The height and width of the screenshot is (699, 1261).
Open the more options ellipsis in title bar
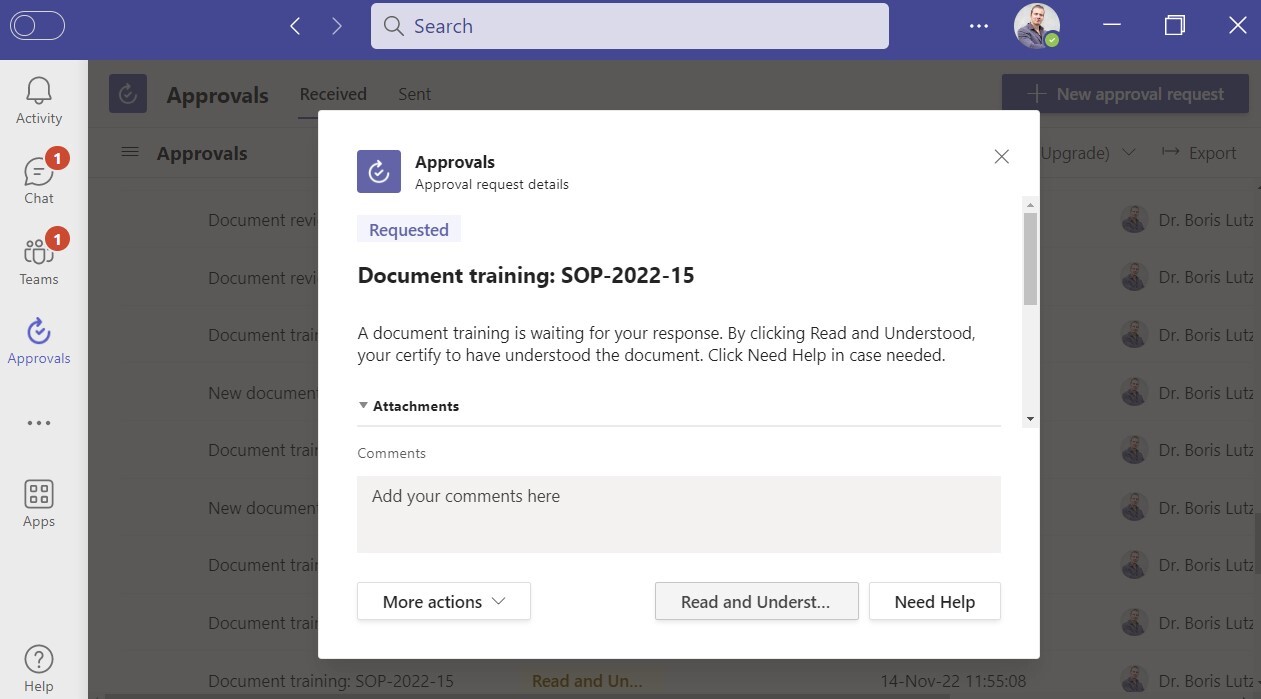pyautogui.click(x=979, y=26)
